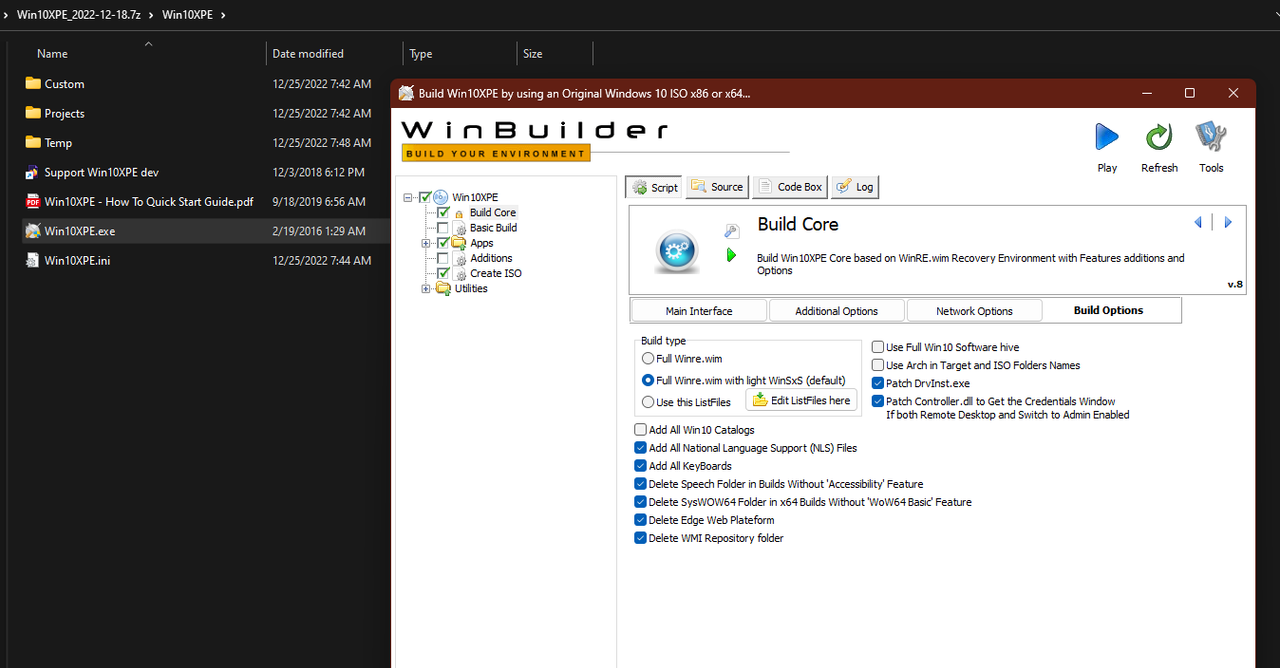Screen dimensions: 1280x668
Task: Click the Additions script gear icon
Action: (x=460, y=258)
